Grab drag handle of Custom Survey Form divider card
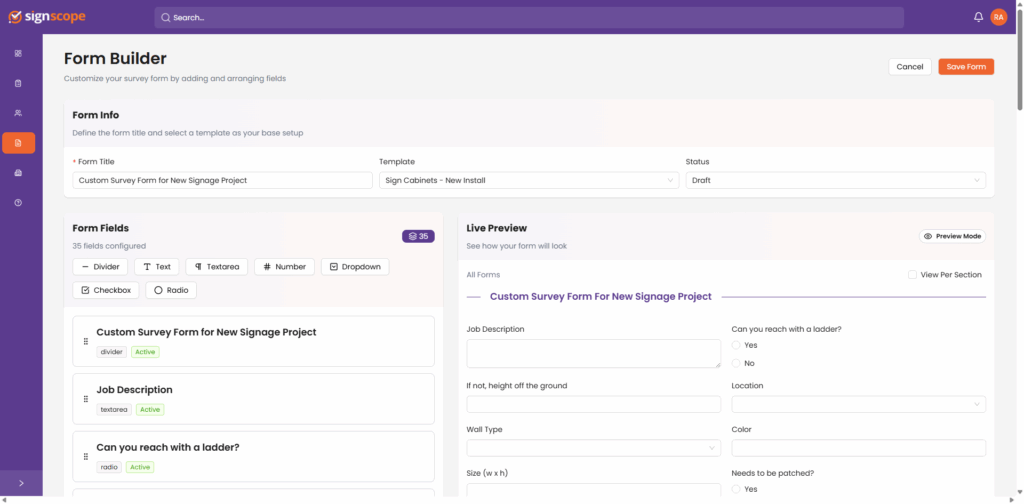 click(x=86, y=341)
